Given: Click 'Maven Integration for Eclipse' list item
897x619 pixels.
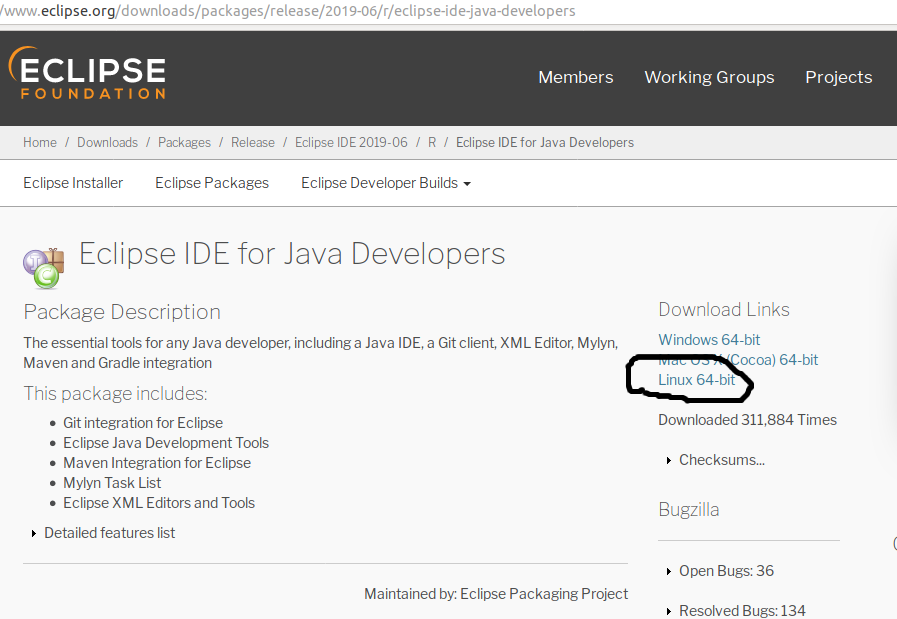Looking at the screenshot, I should click(x=157, y=463).
